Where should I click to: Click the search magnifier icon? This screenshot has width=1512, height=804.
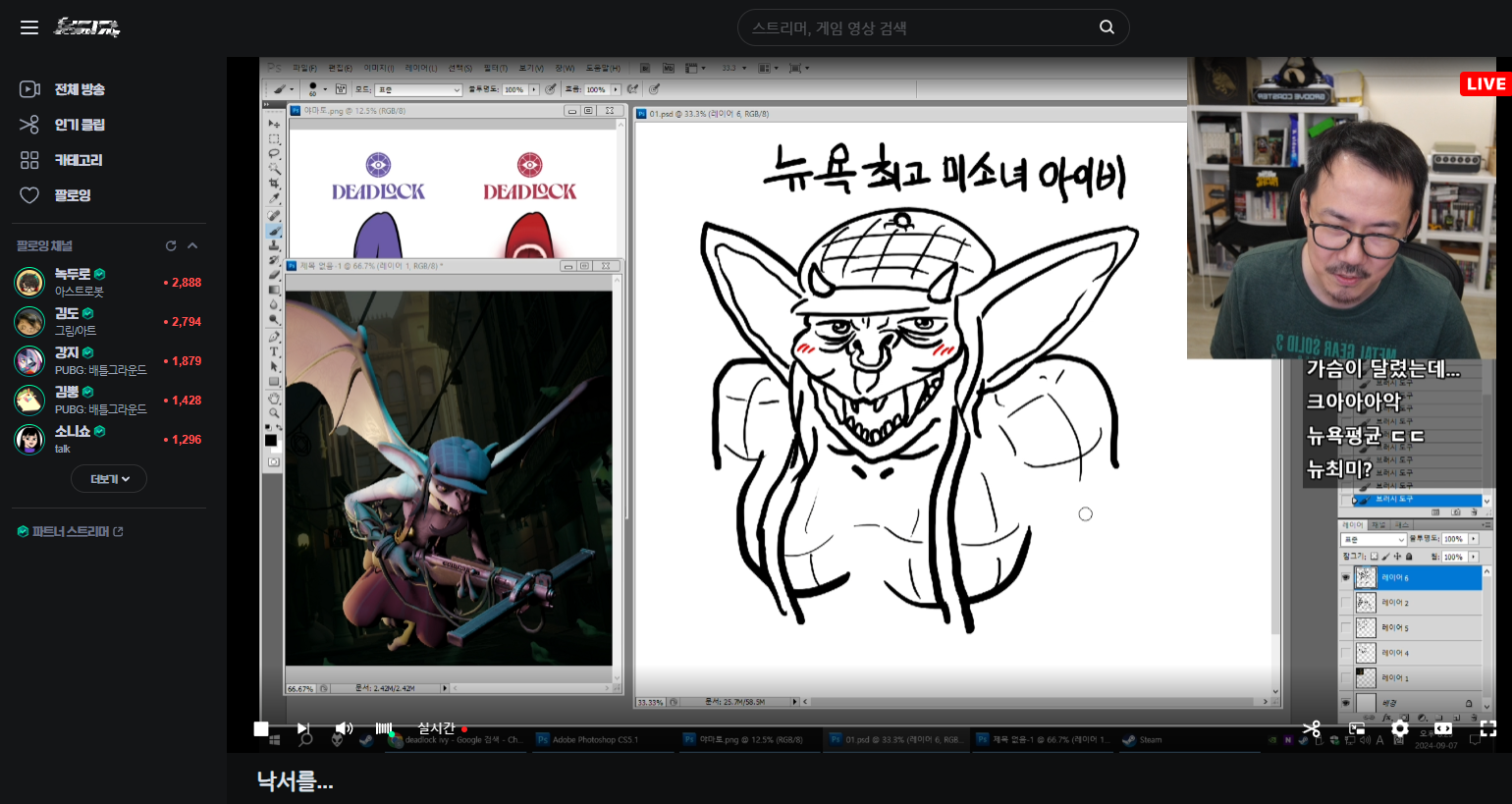1107,27
